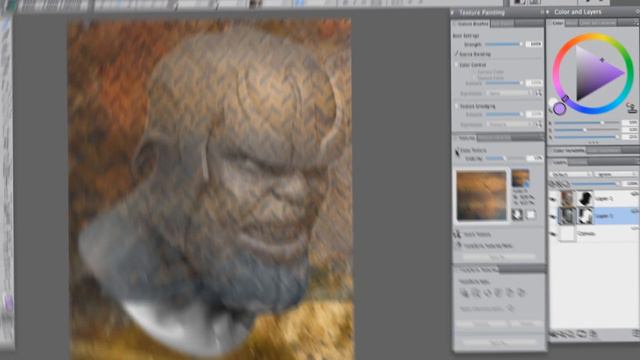Viewport: 640px width, 360px height.
Task: Collapse the Texture Painting panel arrow
Action: tap(452, 13)
